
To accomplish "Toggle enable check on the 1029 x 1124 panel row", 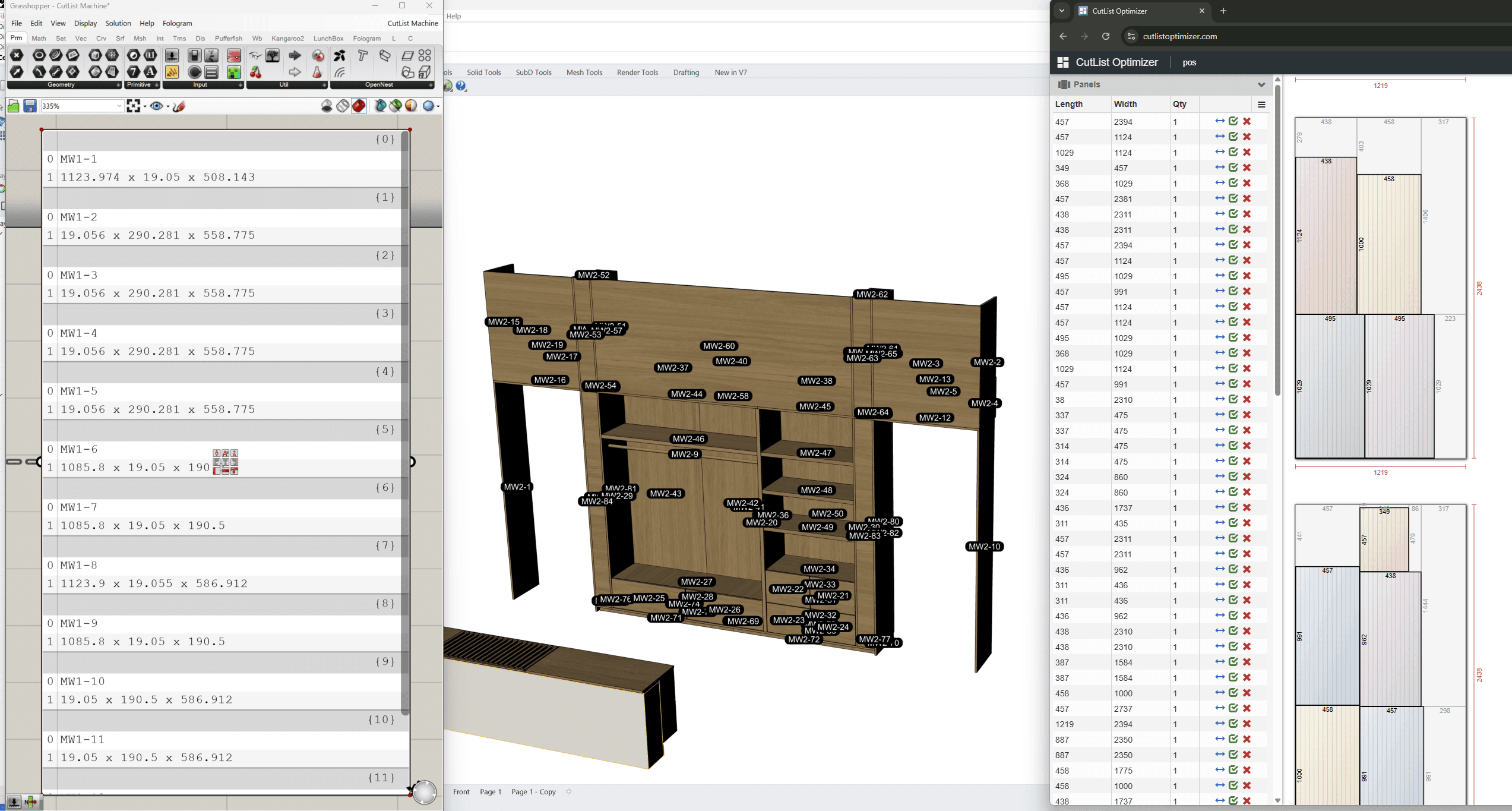I will (1233, 152).
